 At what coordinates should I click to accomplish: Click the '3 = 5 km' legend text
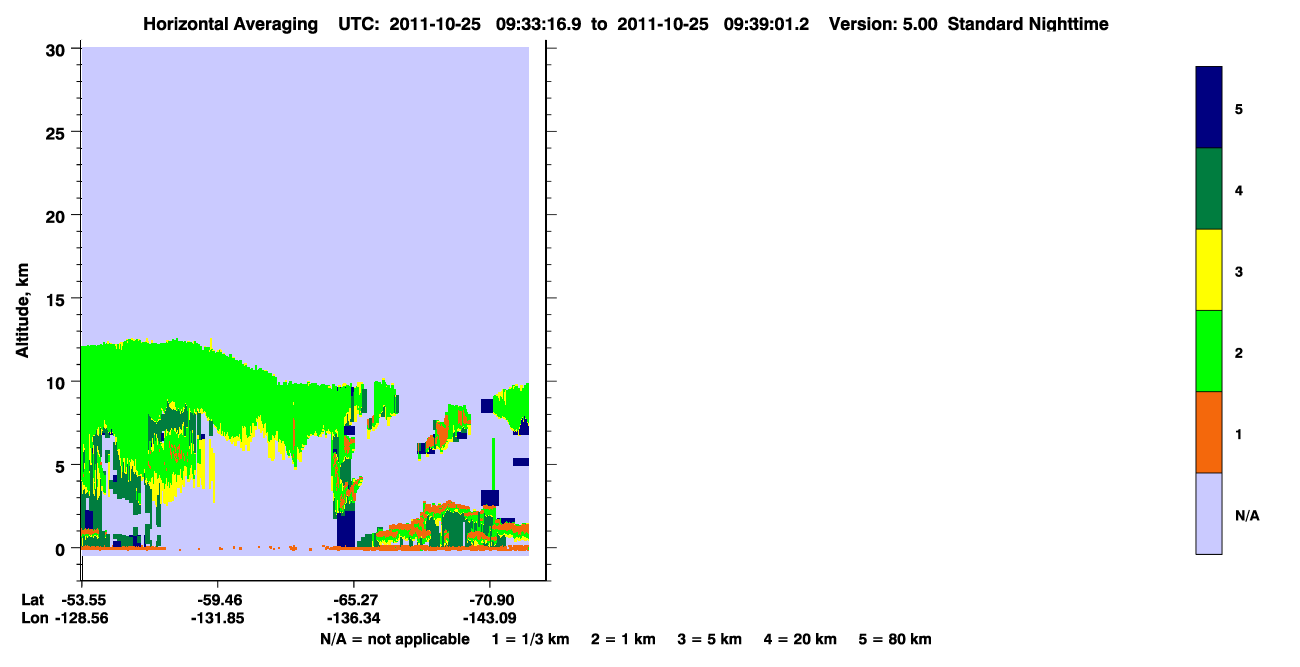click(x=708, y=639)
